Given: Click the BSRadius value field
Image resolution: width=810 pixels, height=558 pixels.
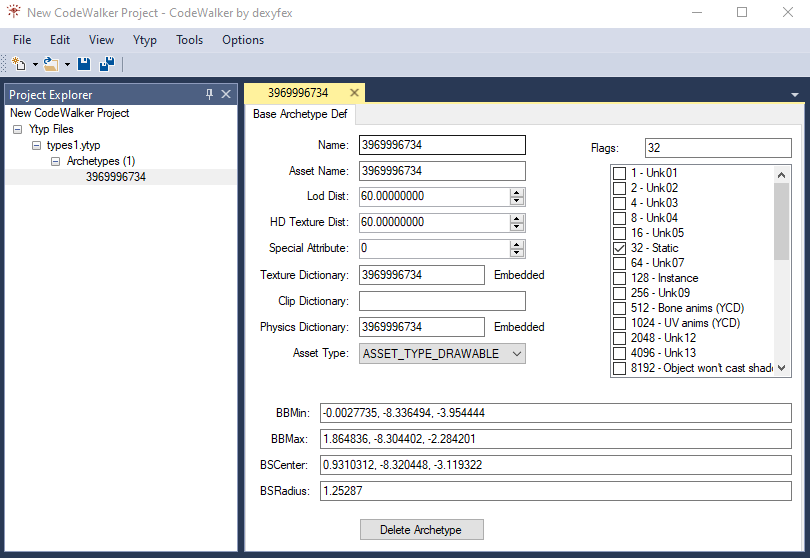Looking at the screenshot, I should click(555, 491).
